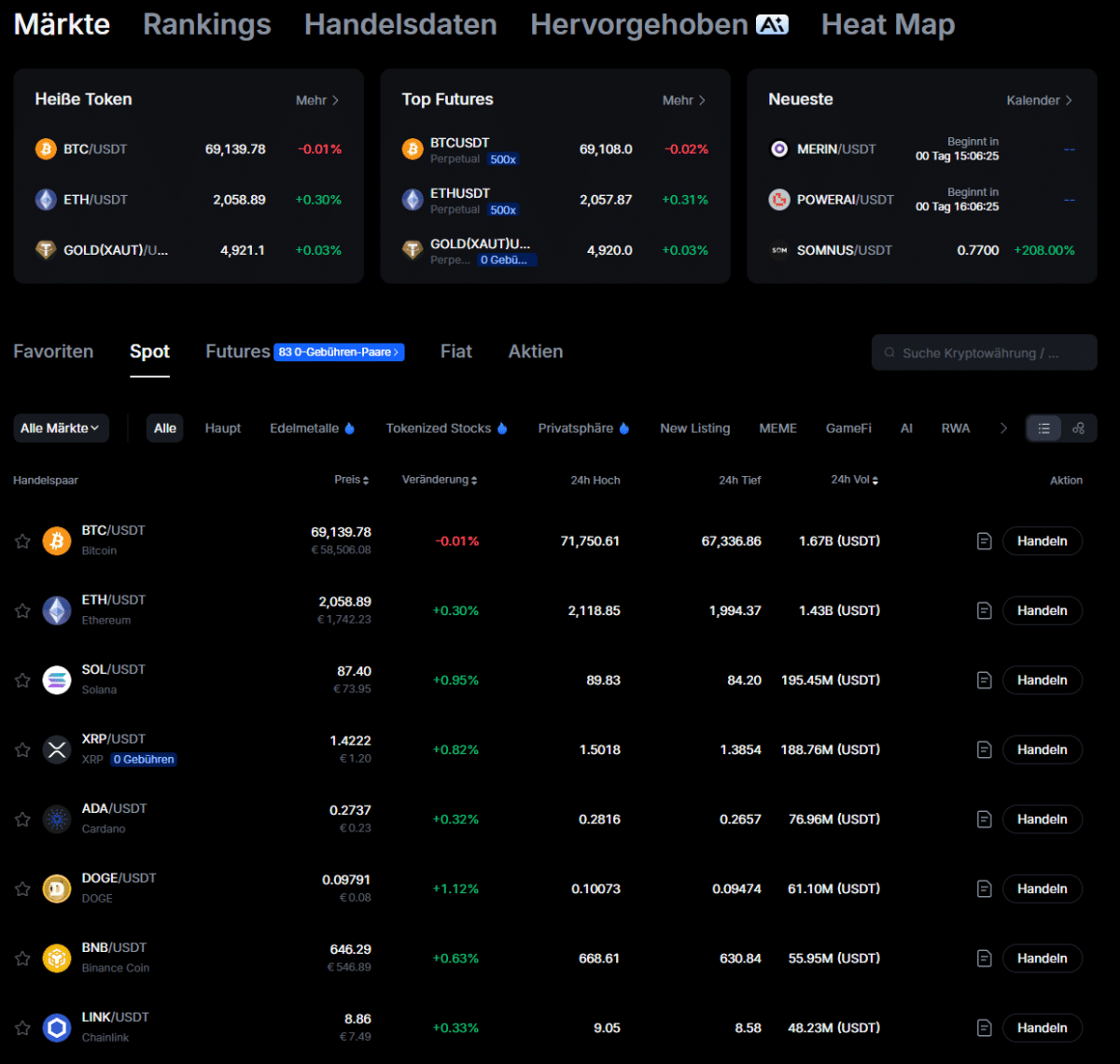Open the Alle Märkte dropdown
Image resolution: width=1120 pixels, height=1064 pixels.
tap(61, 427)
